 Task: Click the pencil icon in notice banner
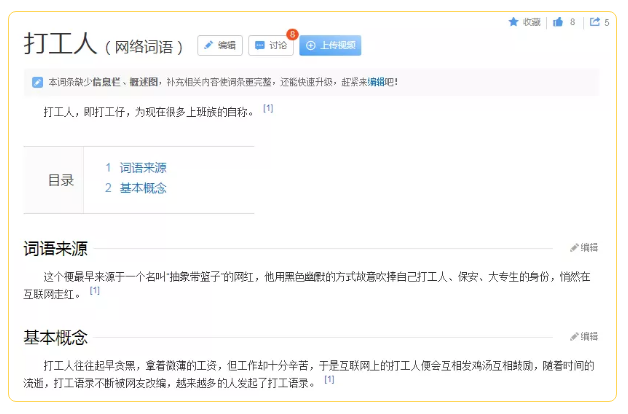[x=38, y=82]
